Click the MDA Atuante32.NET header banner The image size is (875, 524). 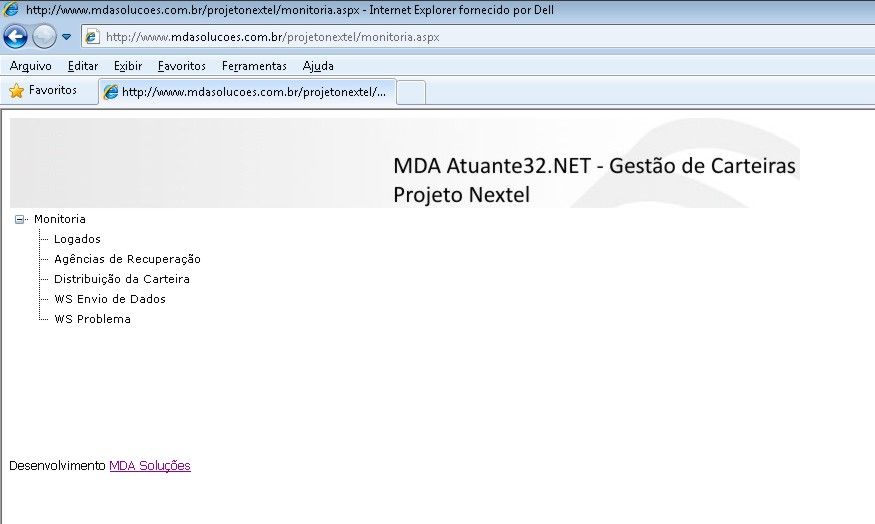coord(405,163)
